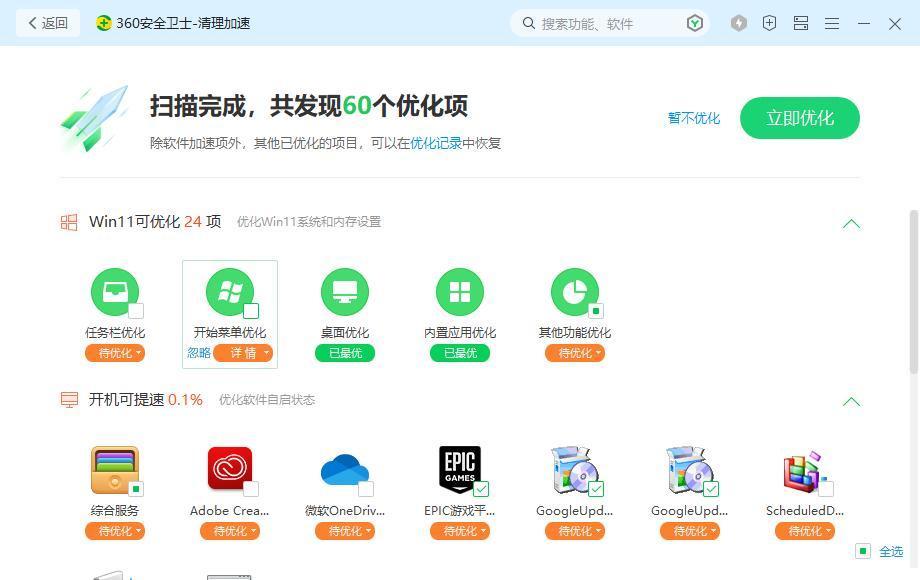Viewport: 920px width, 580px height.
Task: Open 待优化 dropdown under 任务栏优化
Action: pos(115,353)
